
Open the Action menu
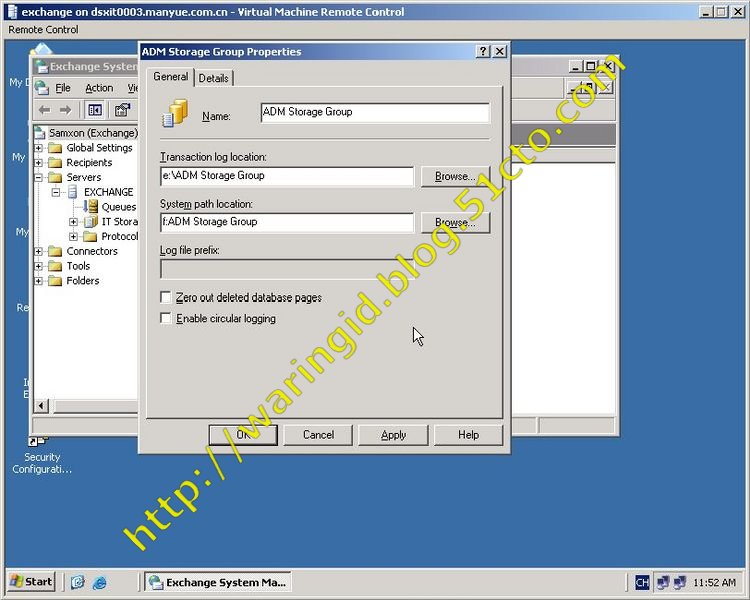(x=99, y=88)
